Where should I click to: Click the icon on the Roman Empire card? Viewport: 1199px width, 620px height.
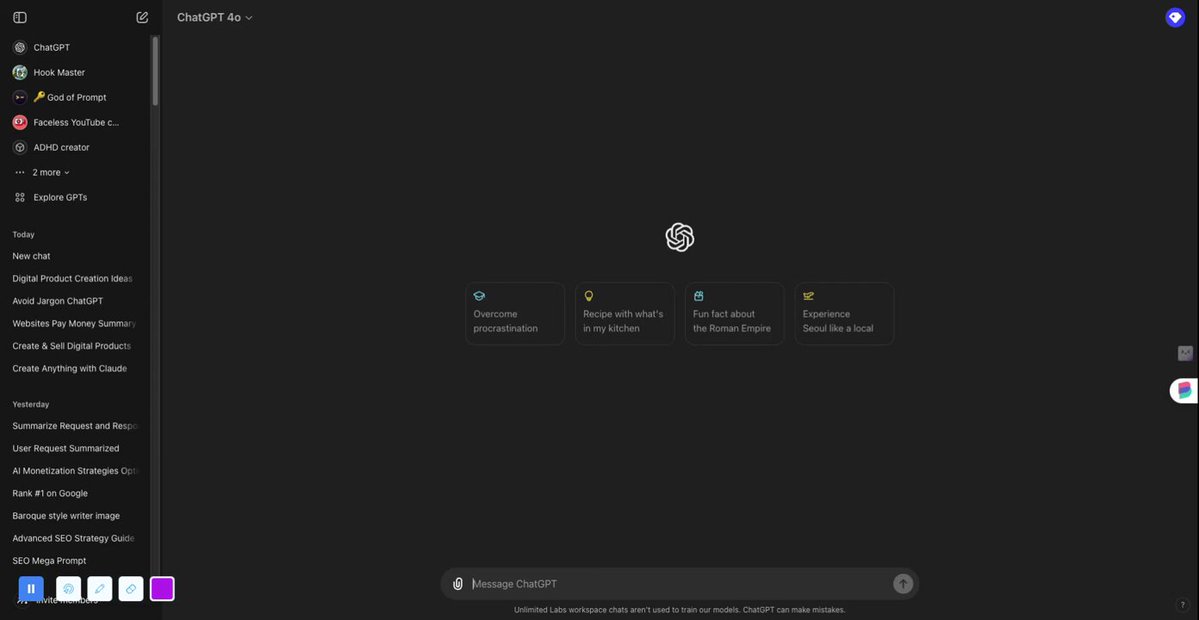(x=698, y=296)
